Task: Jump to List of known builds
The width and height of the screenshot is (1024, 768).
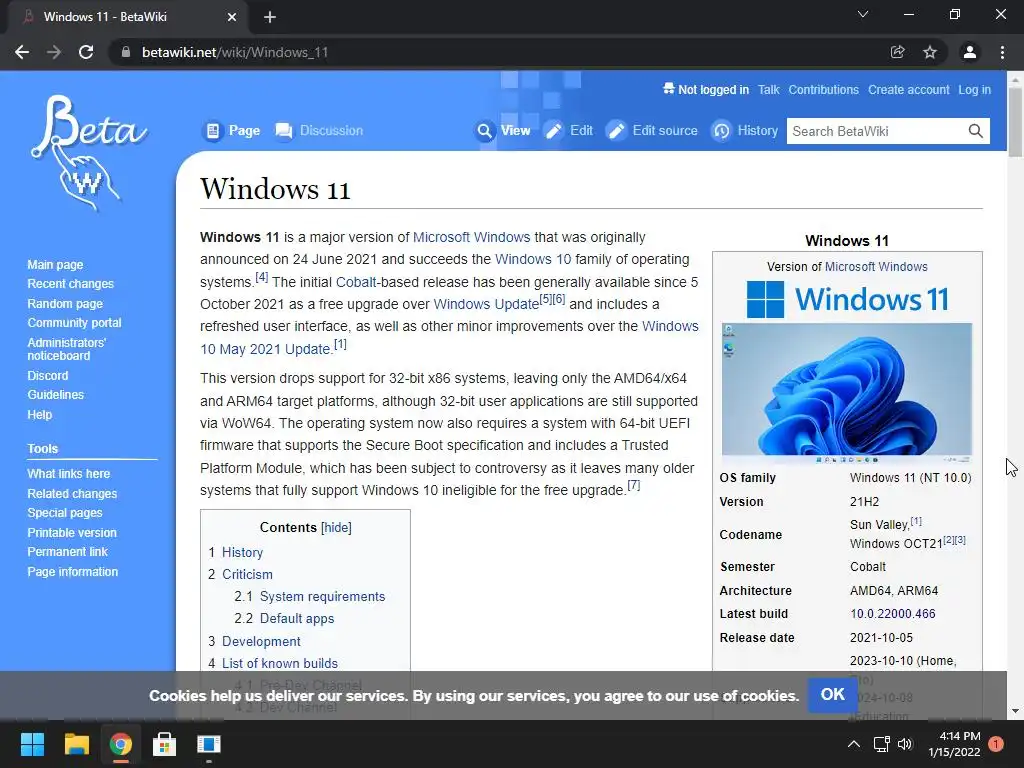Action: click(x=280, y=664)
